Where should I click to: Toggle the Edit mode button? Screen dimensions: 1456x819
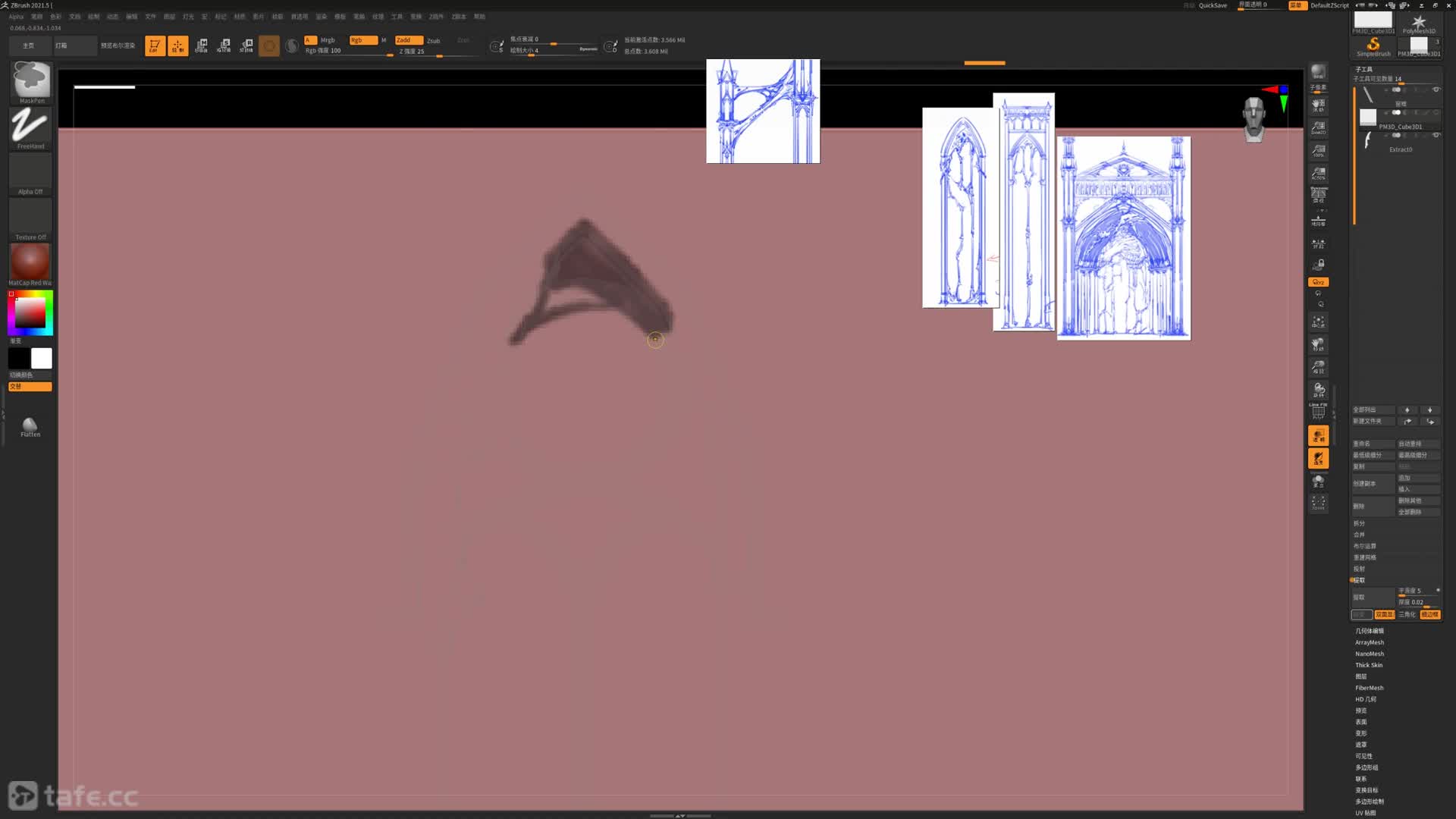pyautogui.click(x=155, y=45)
